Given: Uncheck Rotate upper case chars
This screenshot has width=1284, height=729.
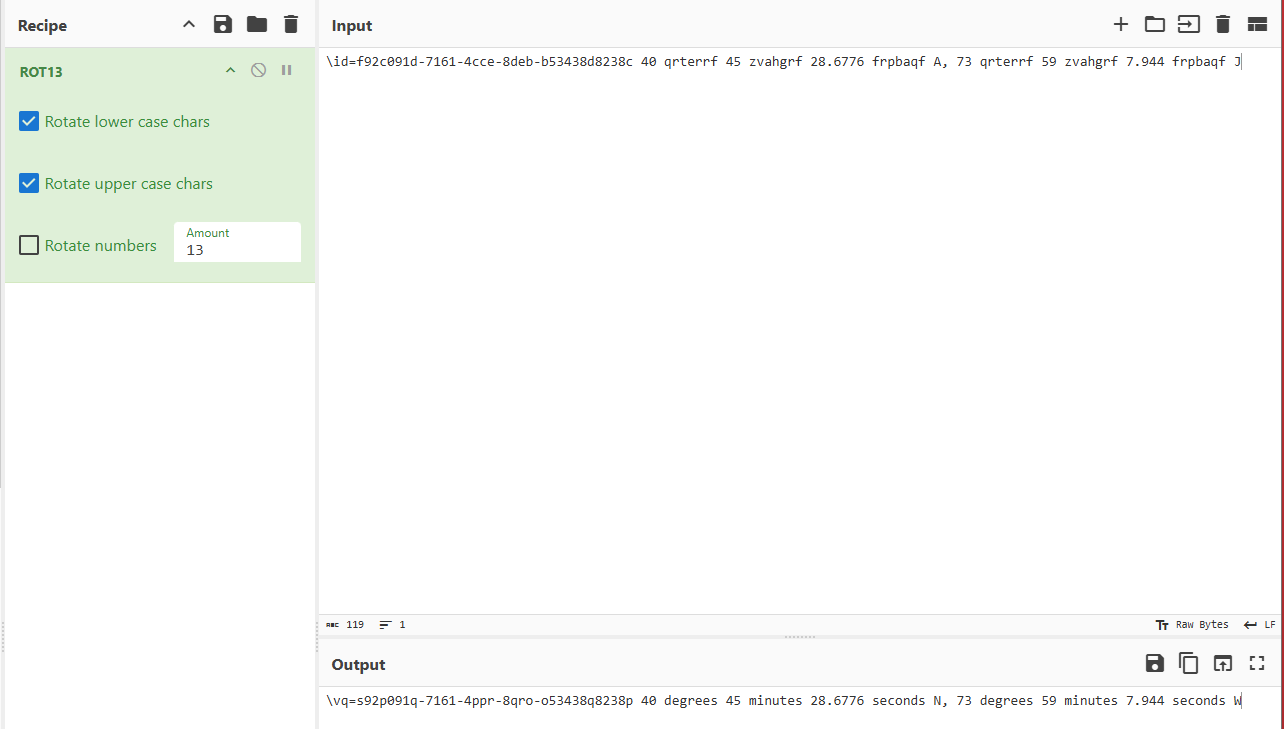Looking at the screenshot, I should click(x=28, y=182).
